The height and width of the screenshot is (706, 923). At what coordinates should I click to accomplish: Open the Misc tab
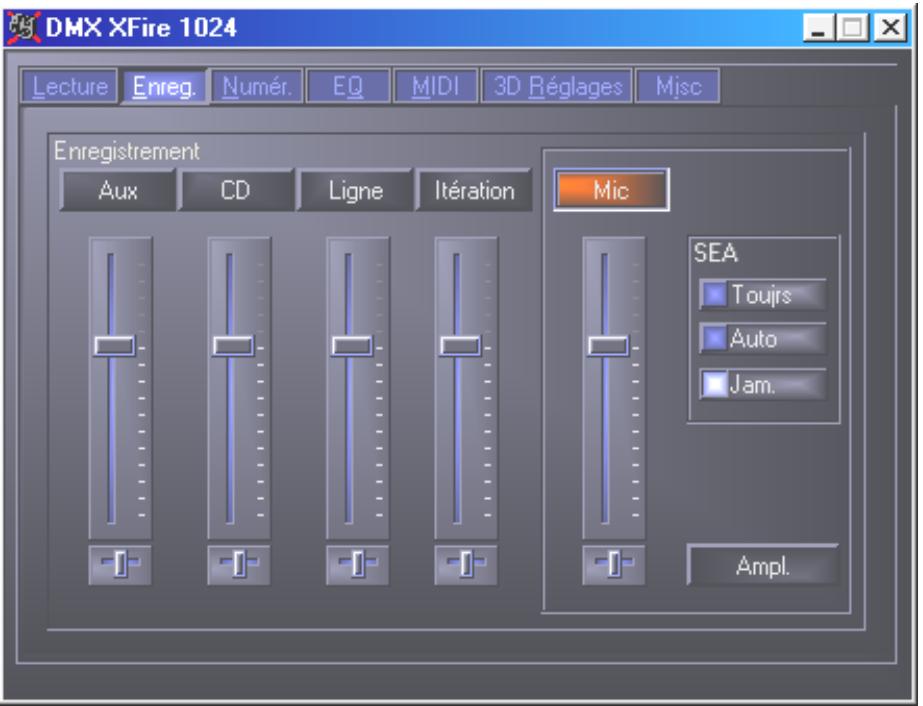(678, 87)
